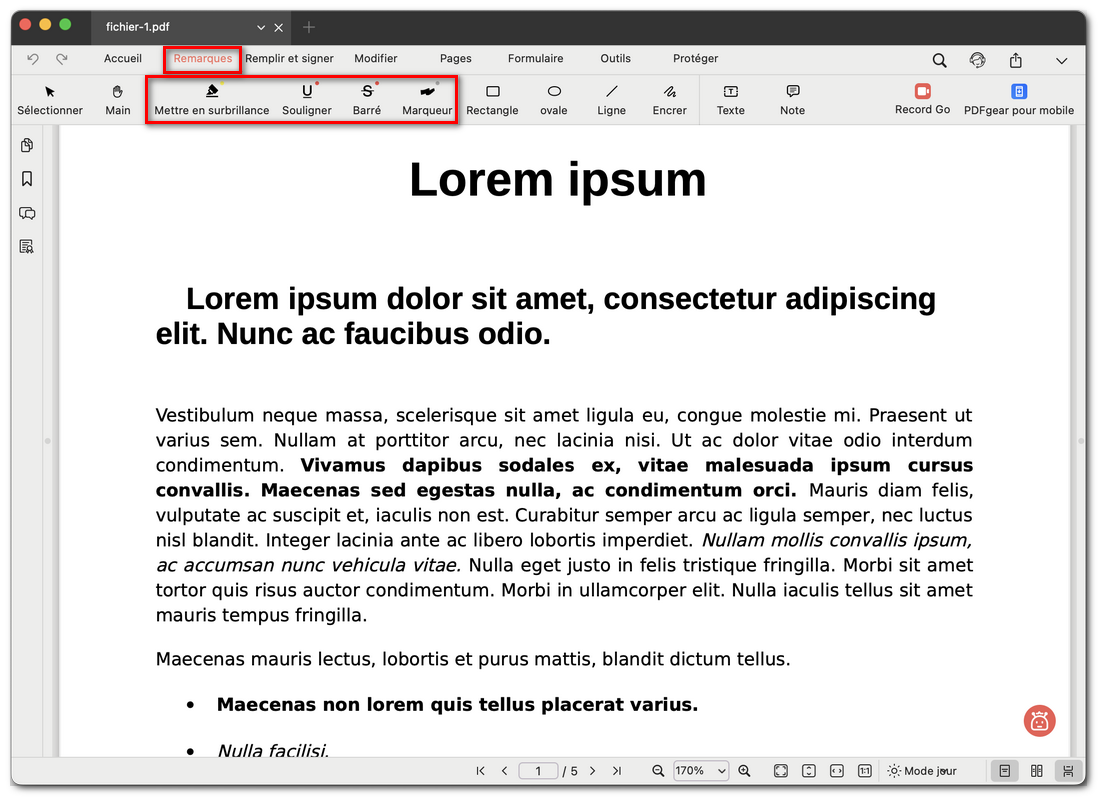Select the Rectangle annotation tool

tap(492, 100)
